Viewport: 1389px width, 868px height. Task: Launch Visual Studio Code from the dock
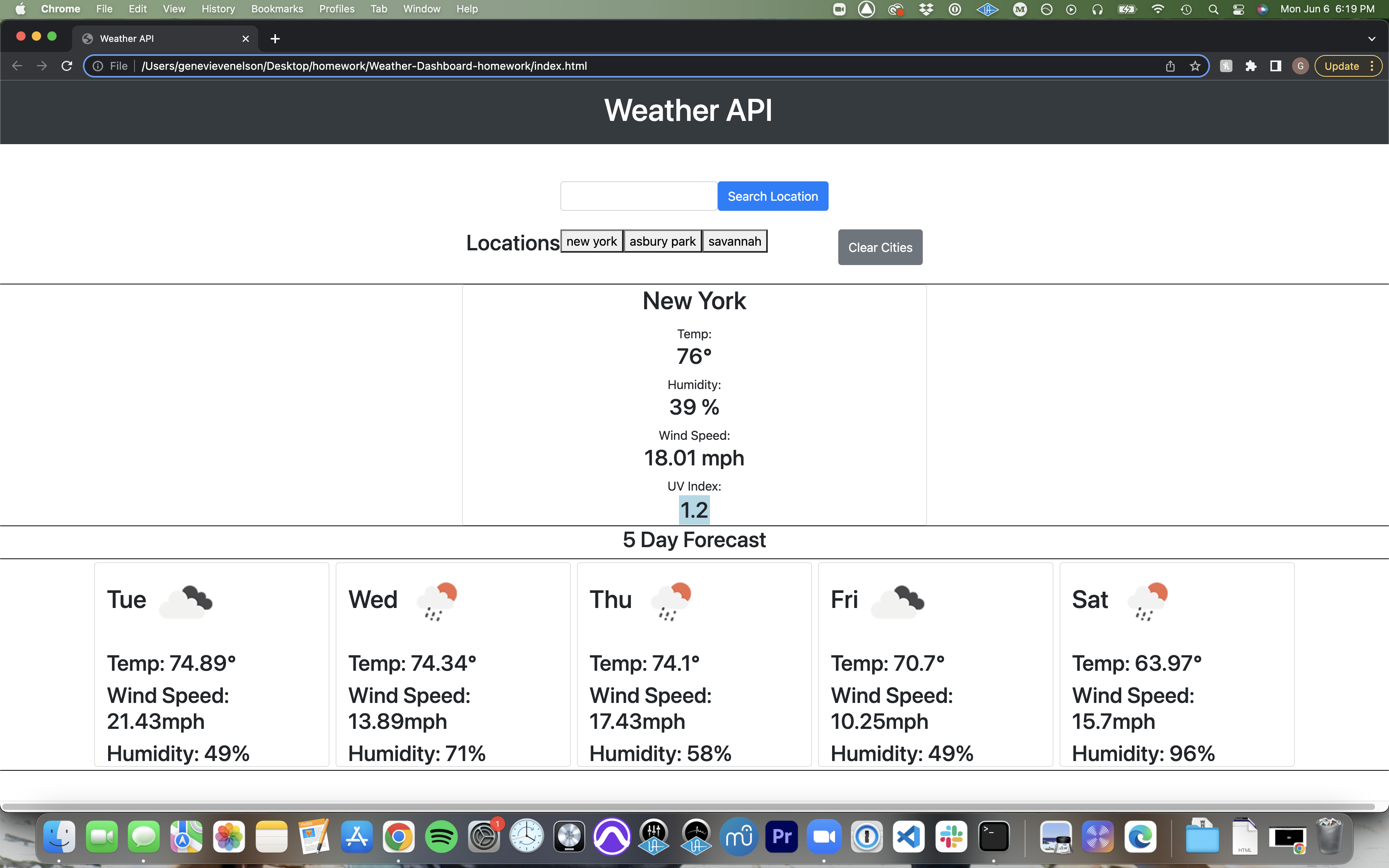[908, 837]
